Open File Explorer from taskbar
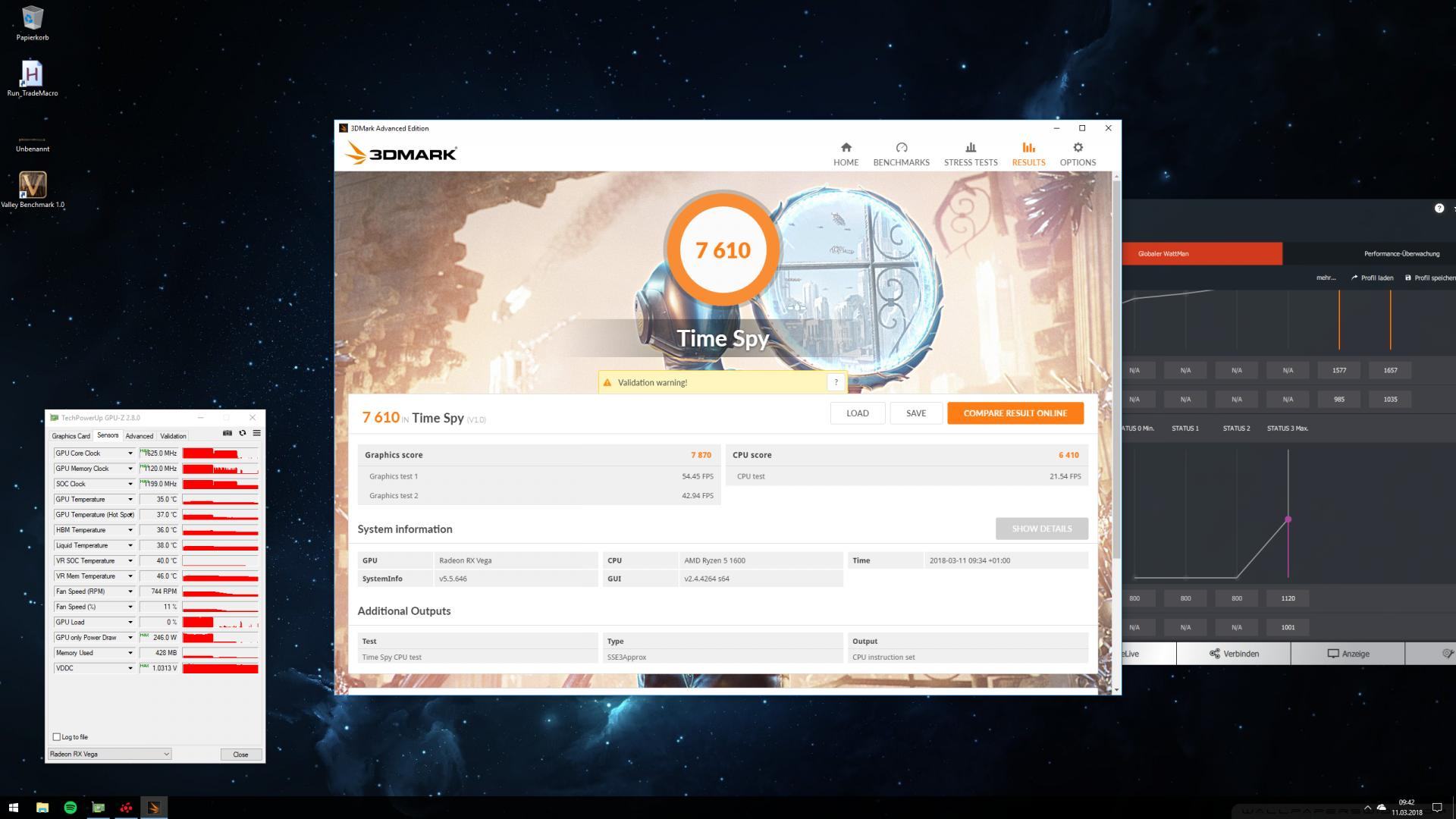This screenshot has width=1456, height=819. coord(42,808)
